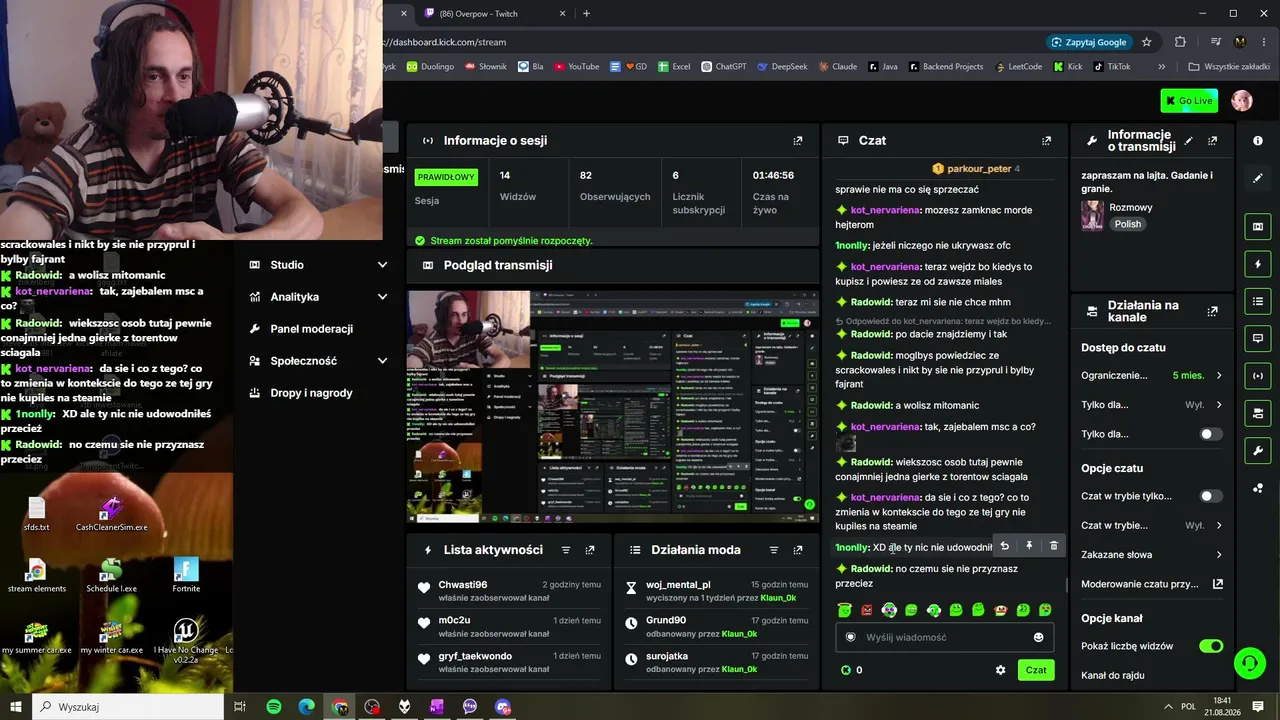Click the pencil edit icon in right sidebar
Viewport: 1280px width, 720px height.
tap(1258, 178)
